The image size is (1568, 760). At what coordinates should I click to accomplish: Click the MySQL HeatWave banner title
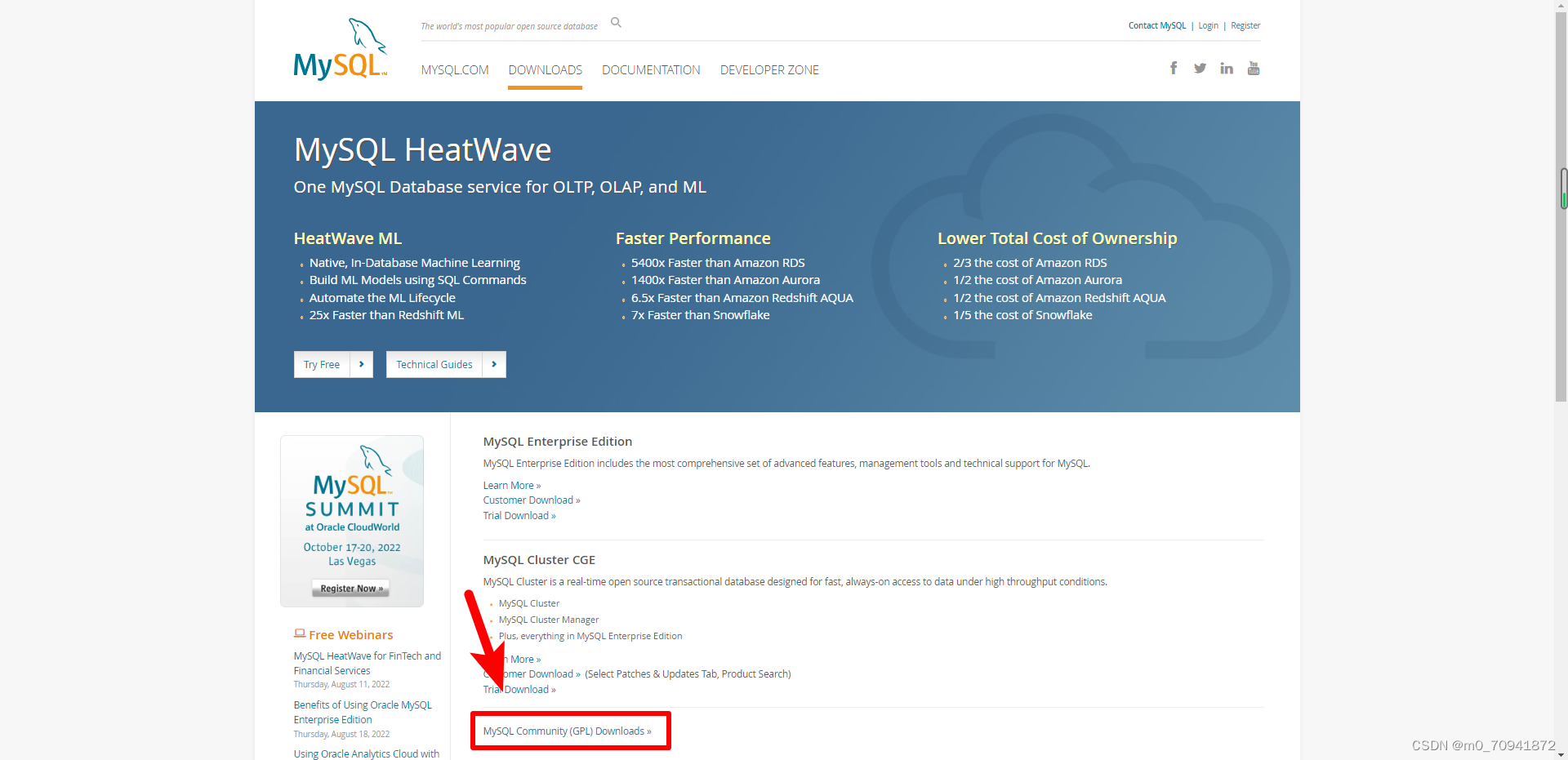point(423,150)
